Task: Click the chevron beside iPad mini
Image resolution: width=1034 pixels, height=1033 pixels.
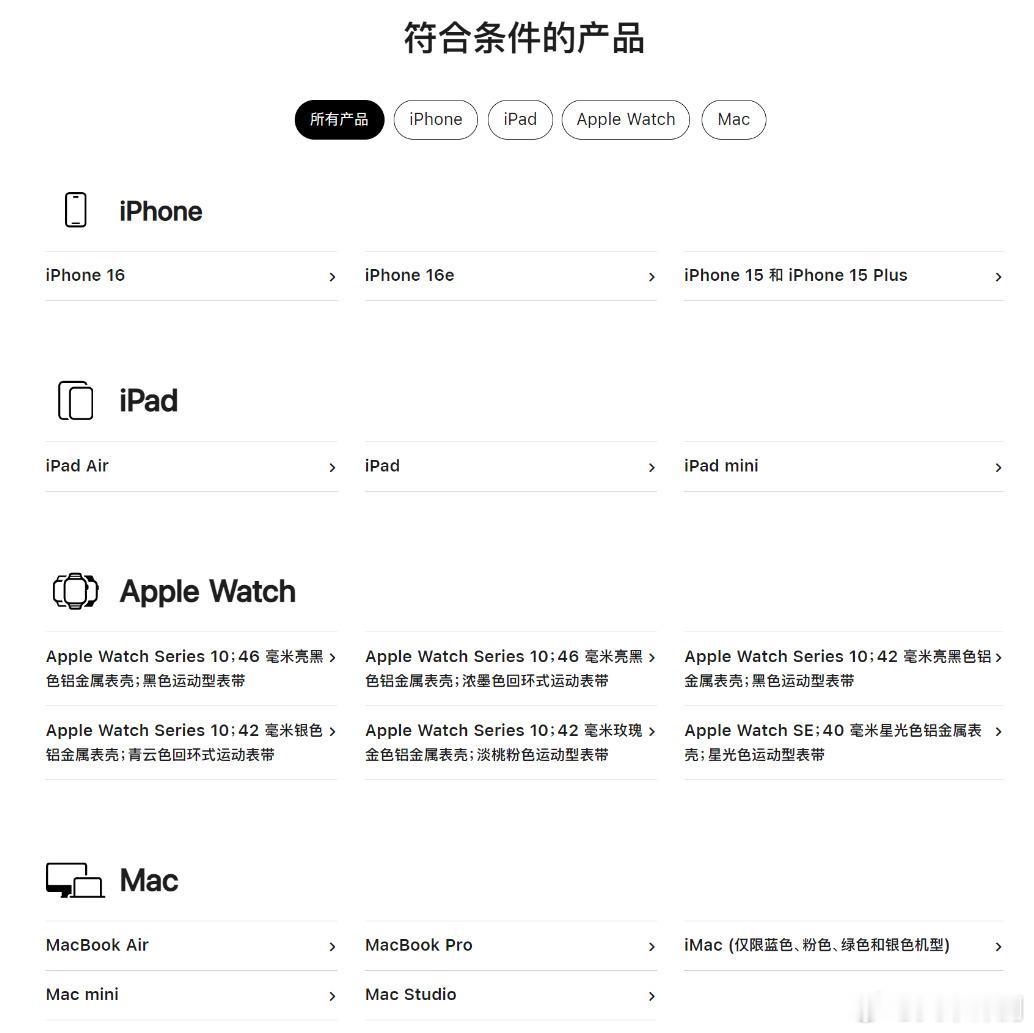Action: point(998,468)
